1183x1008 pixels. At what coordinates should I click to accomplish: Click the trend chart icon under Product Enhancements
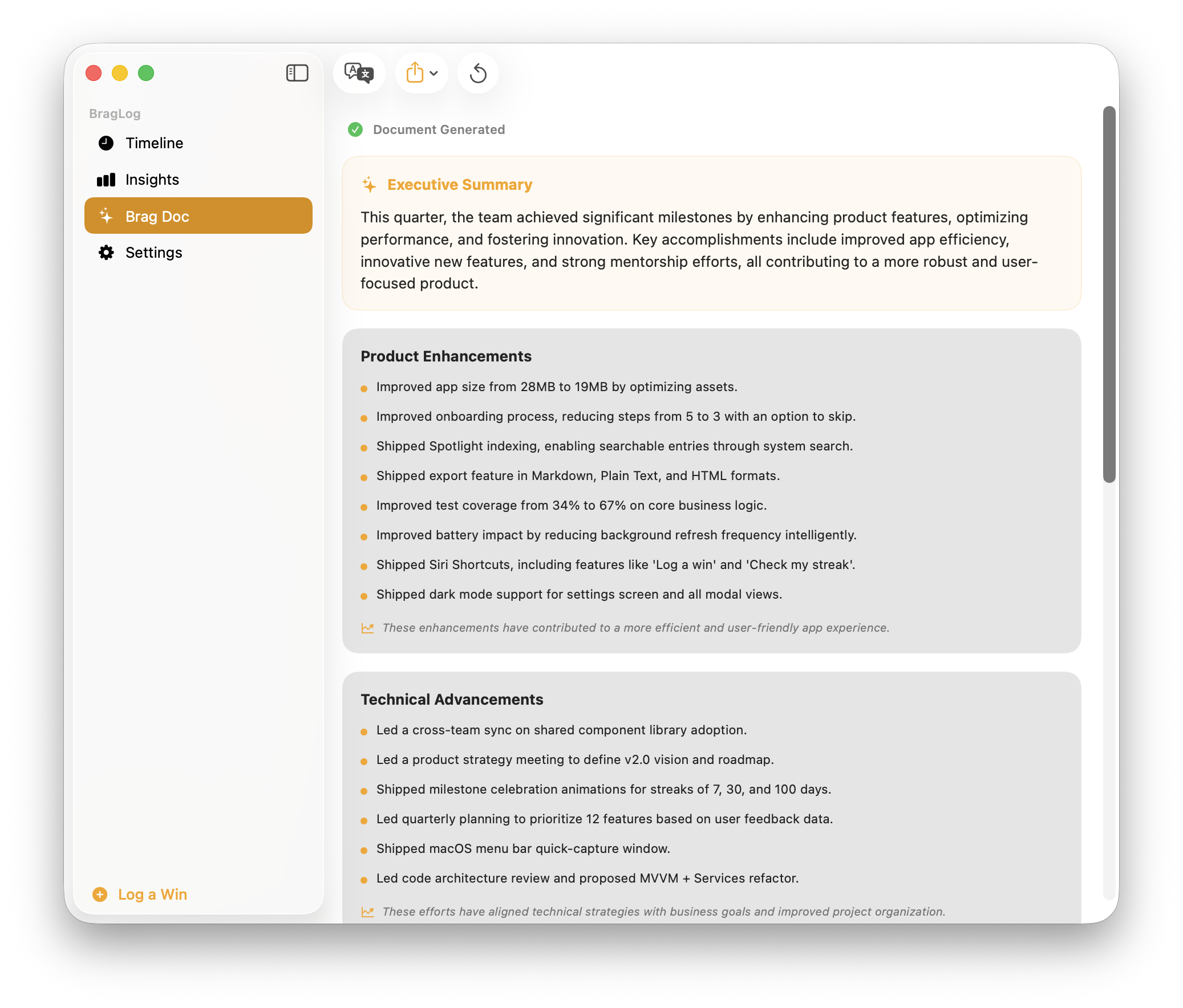point(368,627)
